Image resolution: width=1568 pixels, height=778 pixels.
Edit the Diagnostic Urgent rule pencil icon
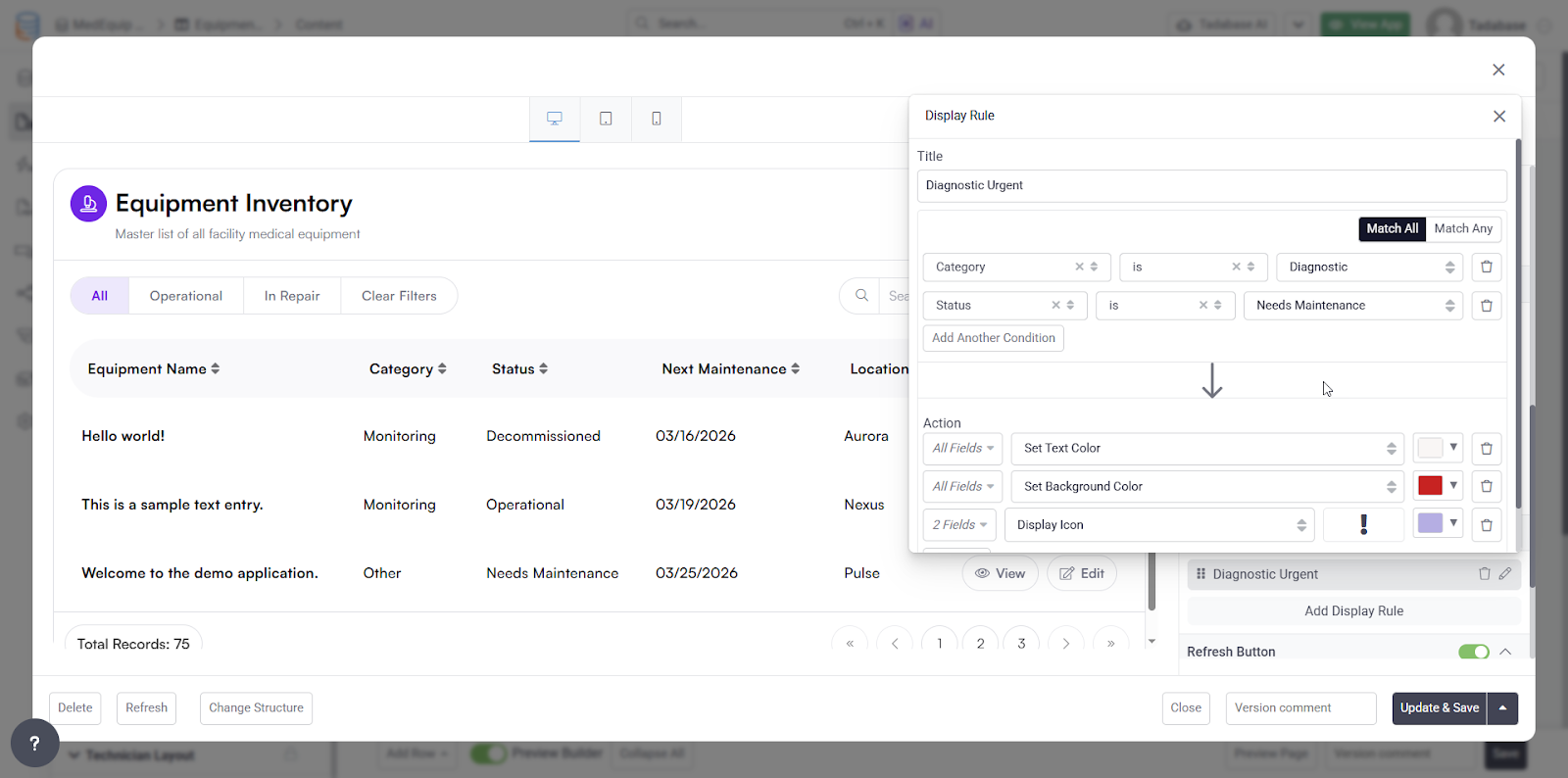pos(1505,574)
